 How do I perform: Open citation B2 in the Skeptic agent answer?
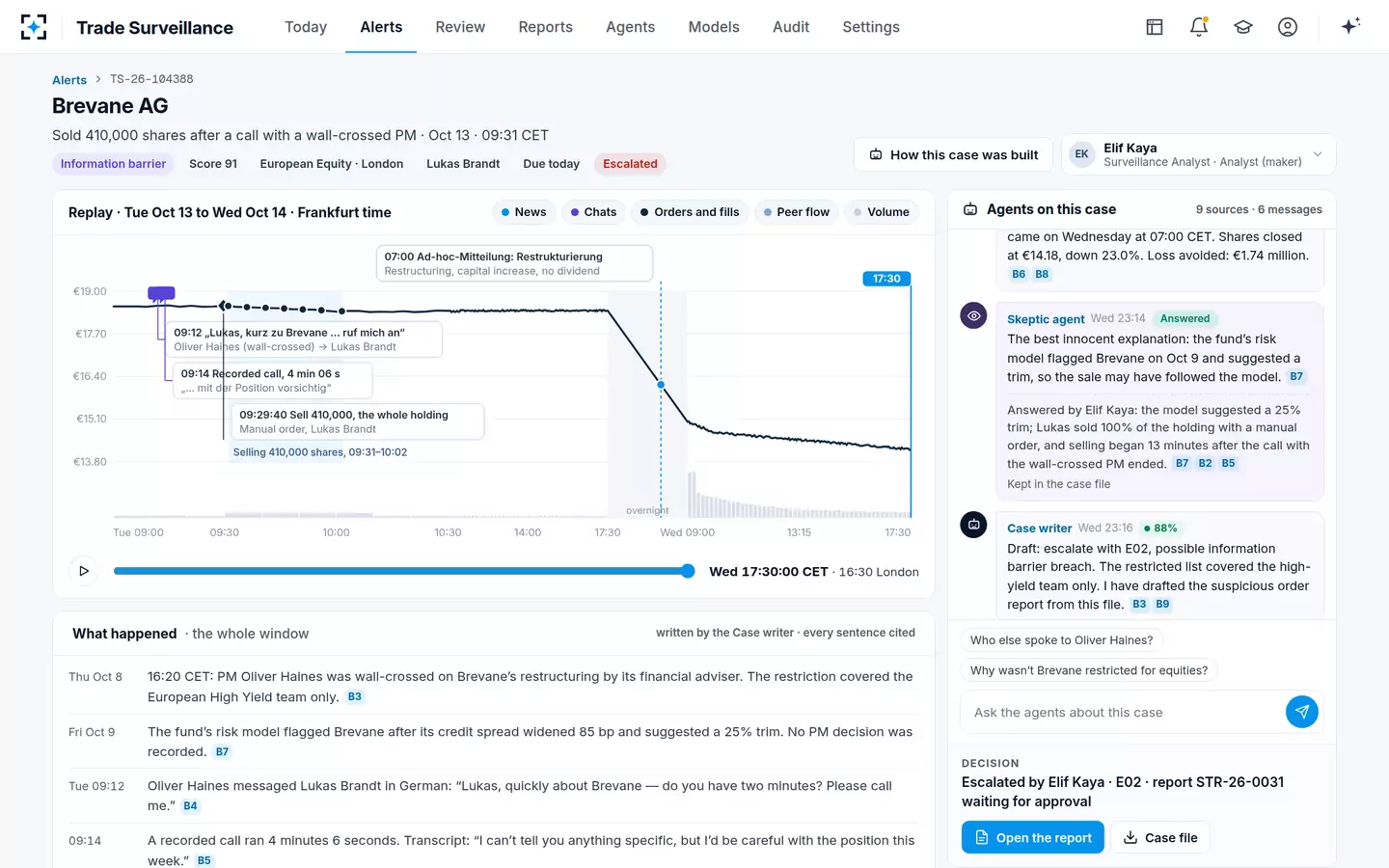coord(1206,464)
